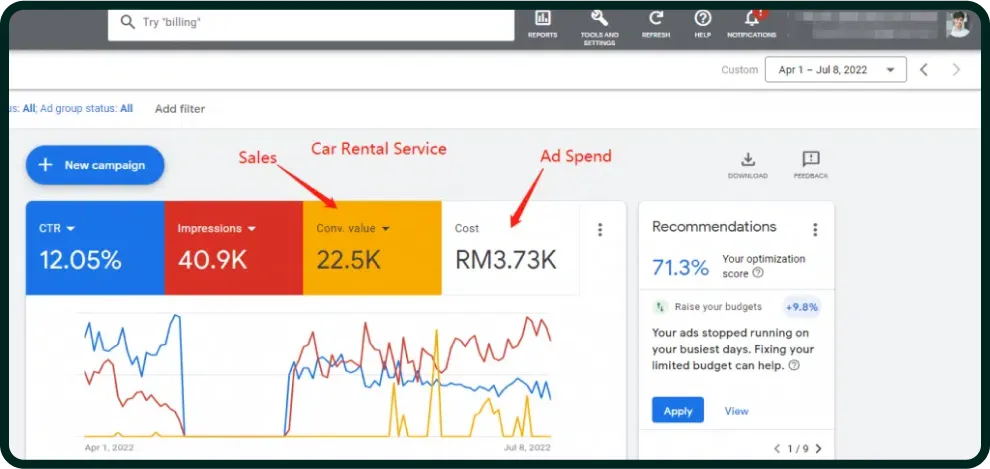This screenshot has width=990, height=469.
Task: Click the 1 / 9 pagination text
Action: (x=797, y=449)
